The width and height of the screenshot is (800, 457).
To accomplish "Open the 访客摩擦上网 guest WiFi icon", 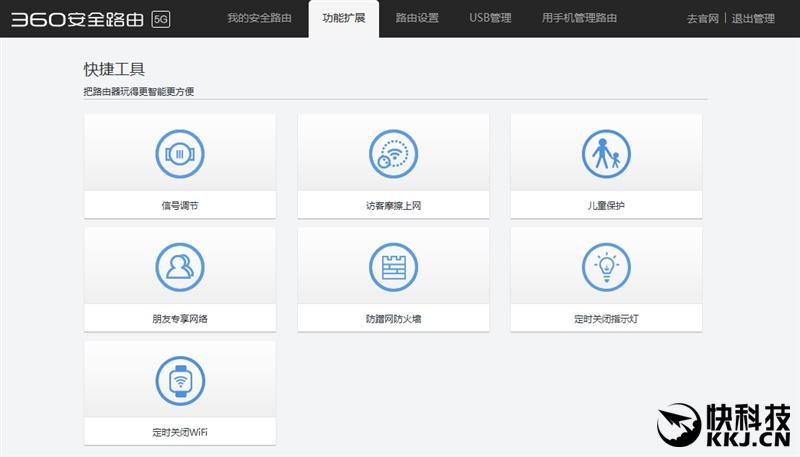I will coord(393,154).
